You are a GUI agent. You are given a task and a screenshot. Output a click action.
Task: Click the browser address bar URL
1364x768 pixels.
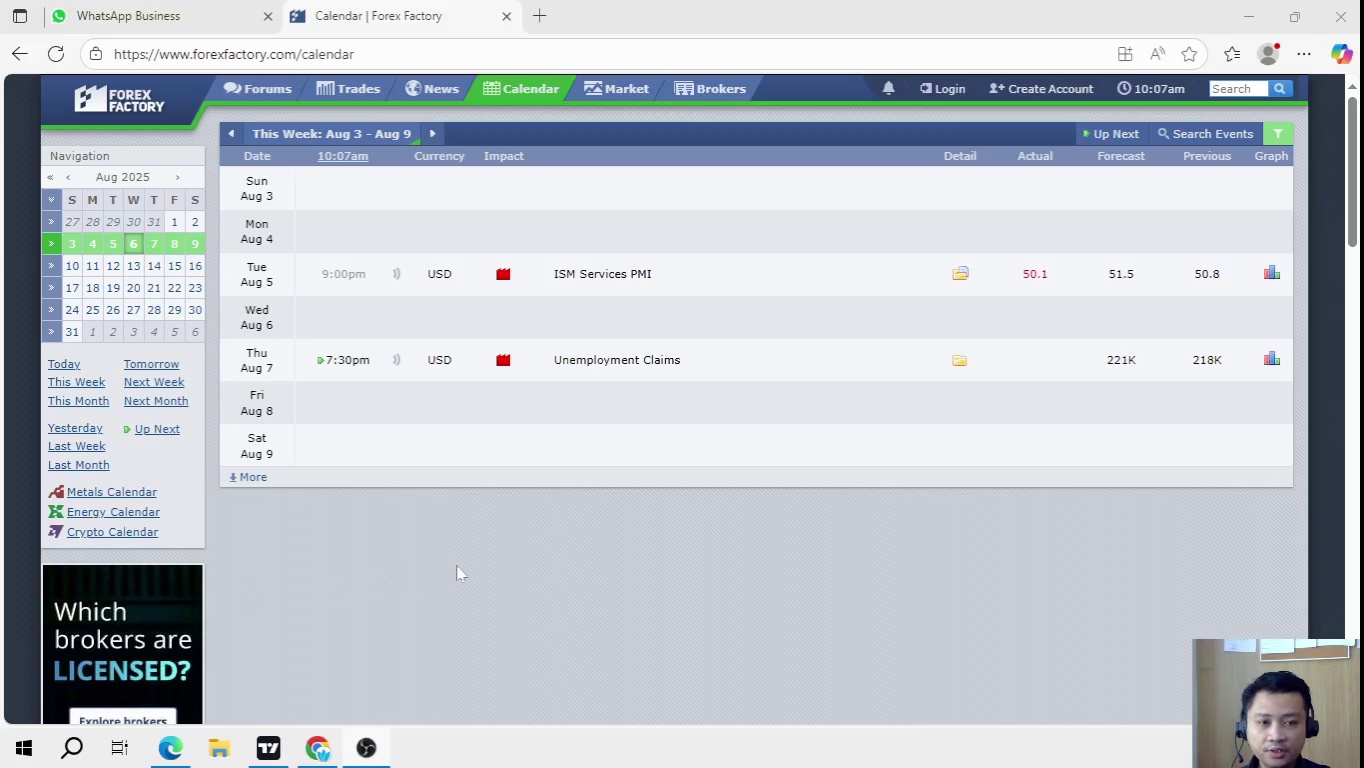[x=234, y=54]
